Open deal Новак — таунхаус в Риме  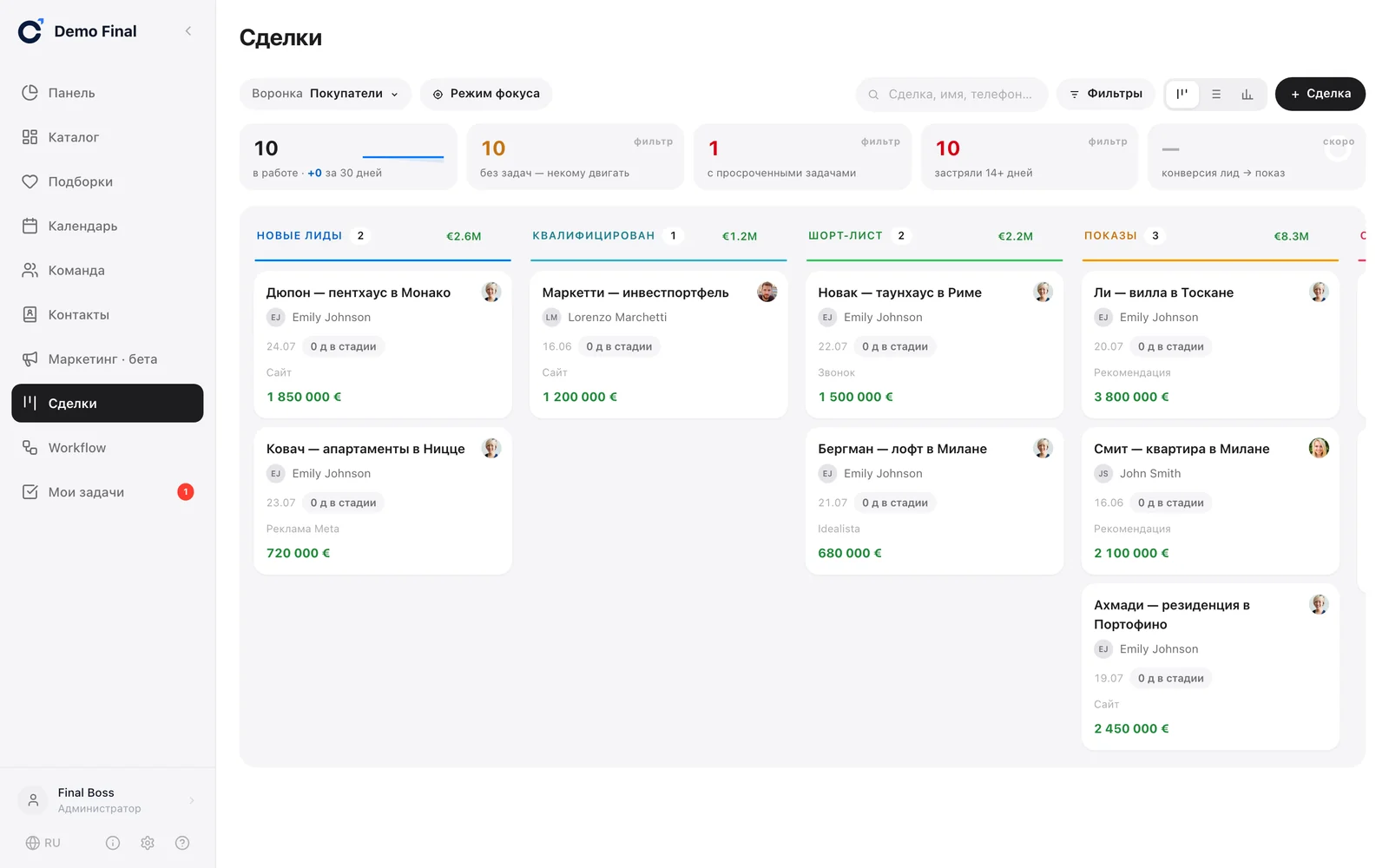click(x=934, y=345)
